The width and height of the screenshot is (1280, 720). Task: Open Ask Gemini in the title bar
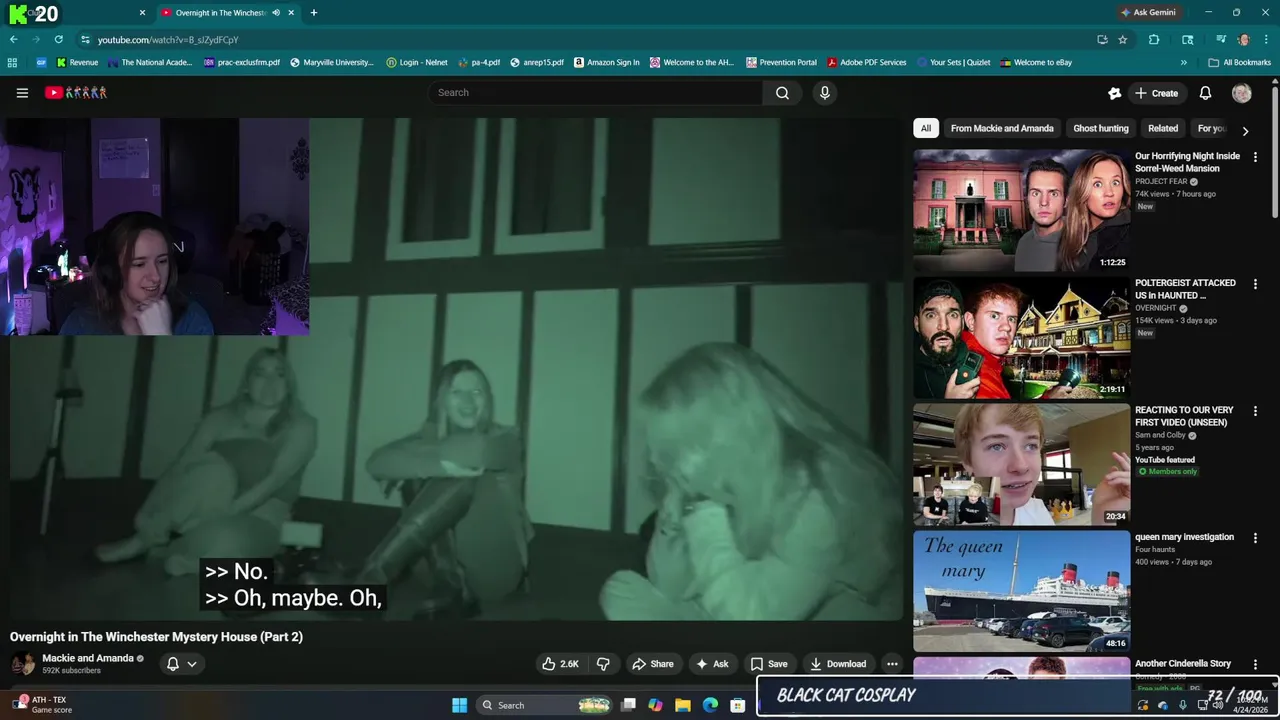coord(1148,13)
